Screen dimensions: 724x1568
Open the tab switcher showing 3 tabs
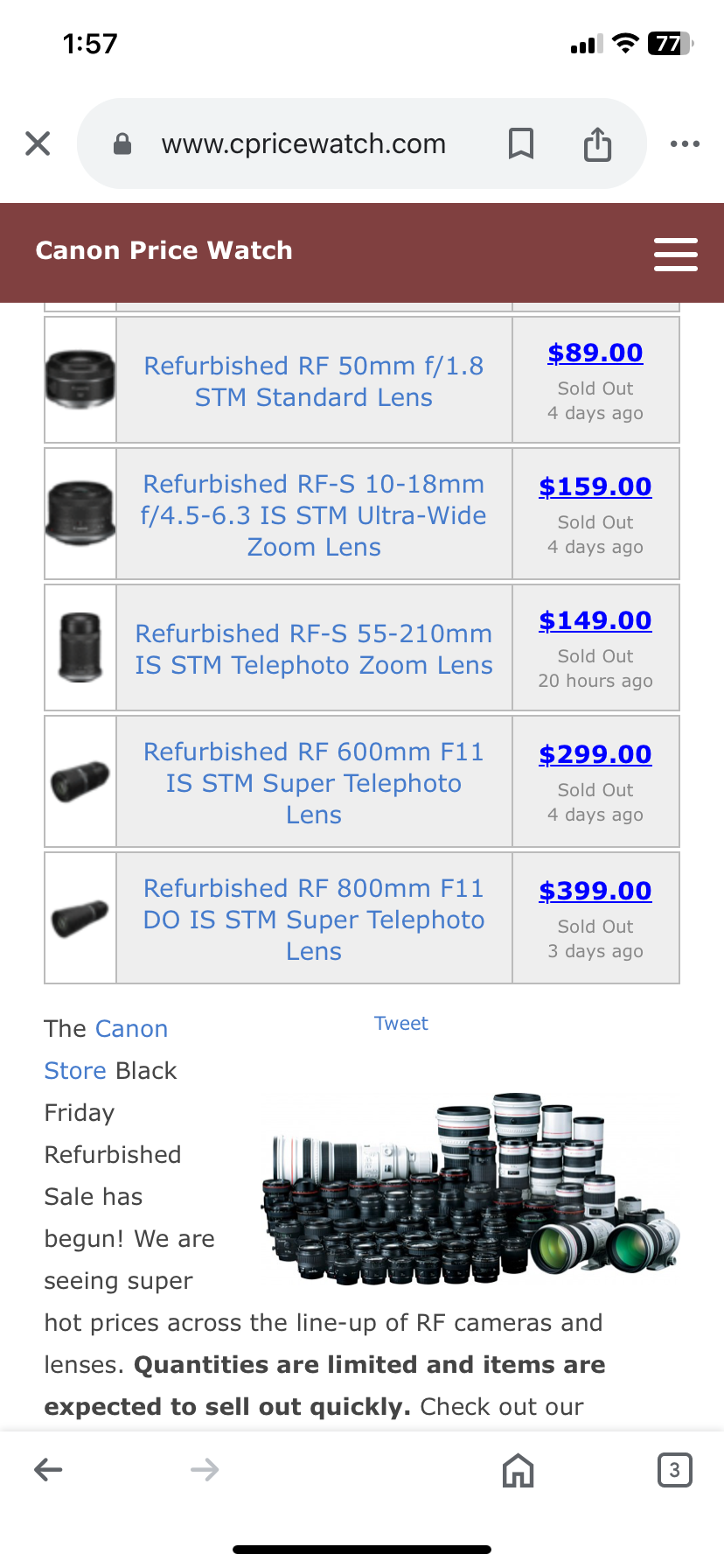(673, 1470)
